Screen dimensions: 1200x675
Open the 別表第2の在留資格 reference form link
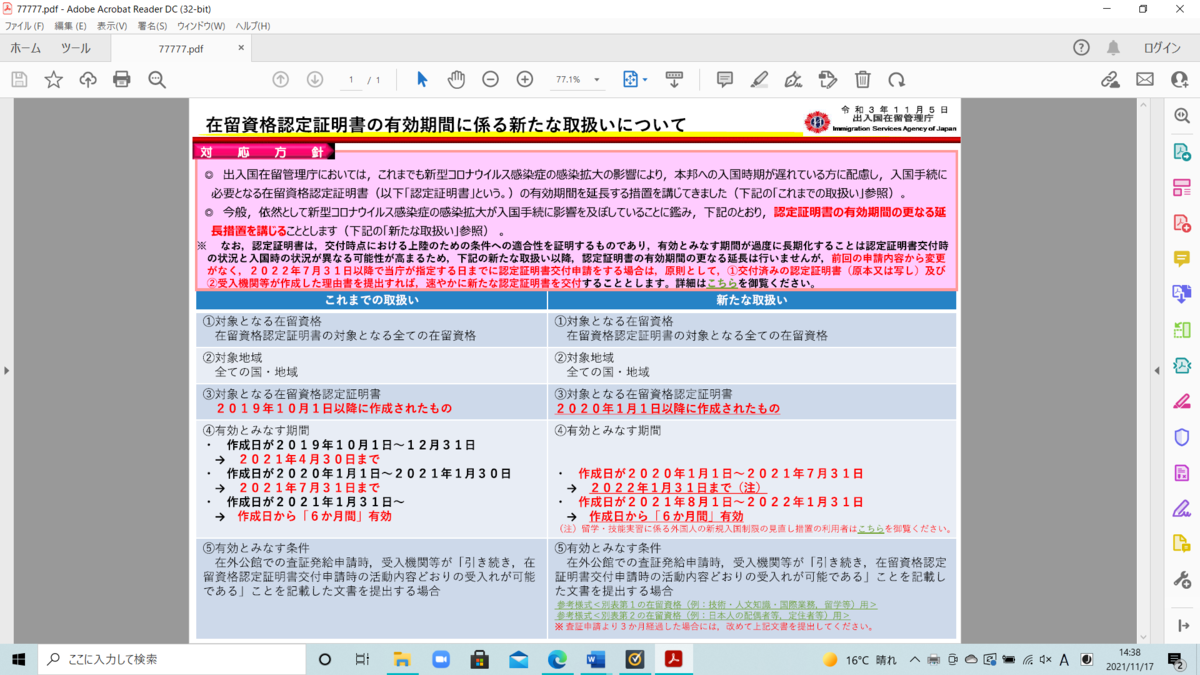pos(701,616)
